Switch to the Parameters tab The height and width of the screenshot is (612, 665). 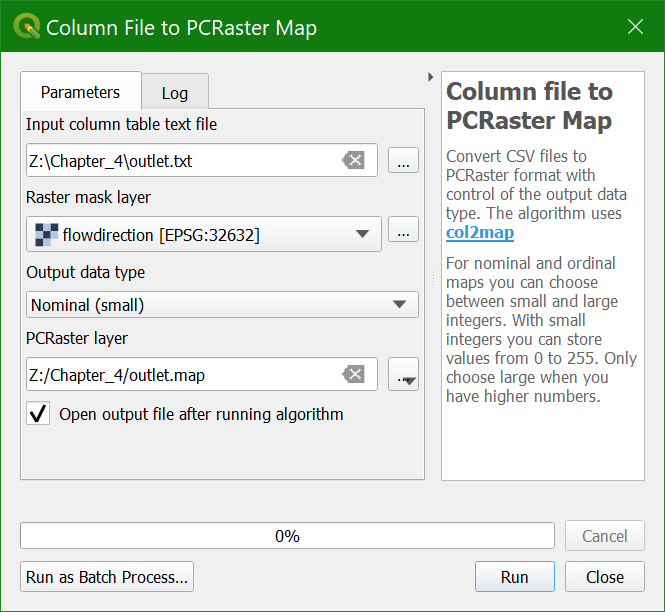click(x=81, y=92)
